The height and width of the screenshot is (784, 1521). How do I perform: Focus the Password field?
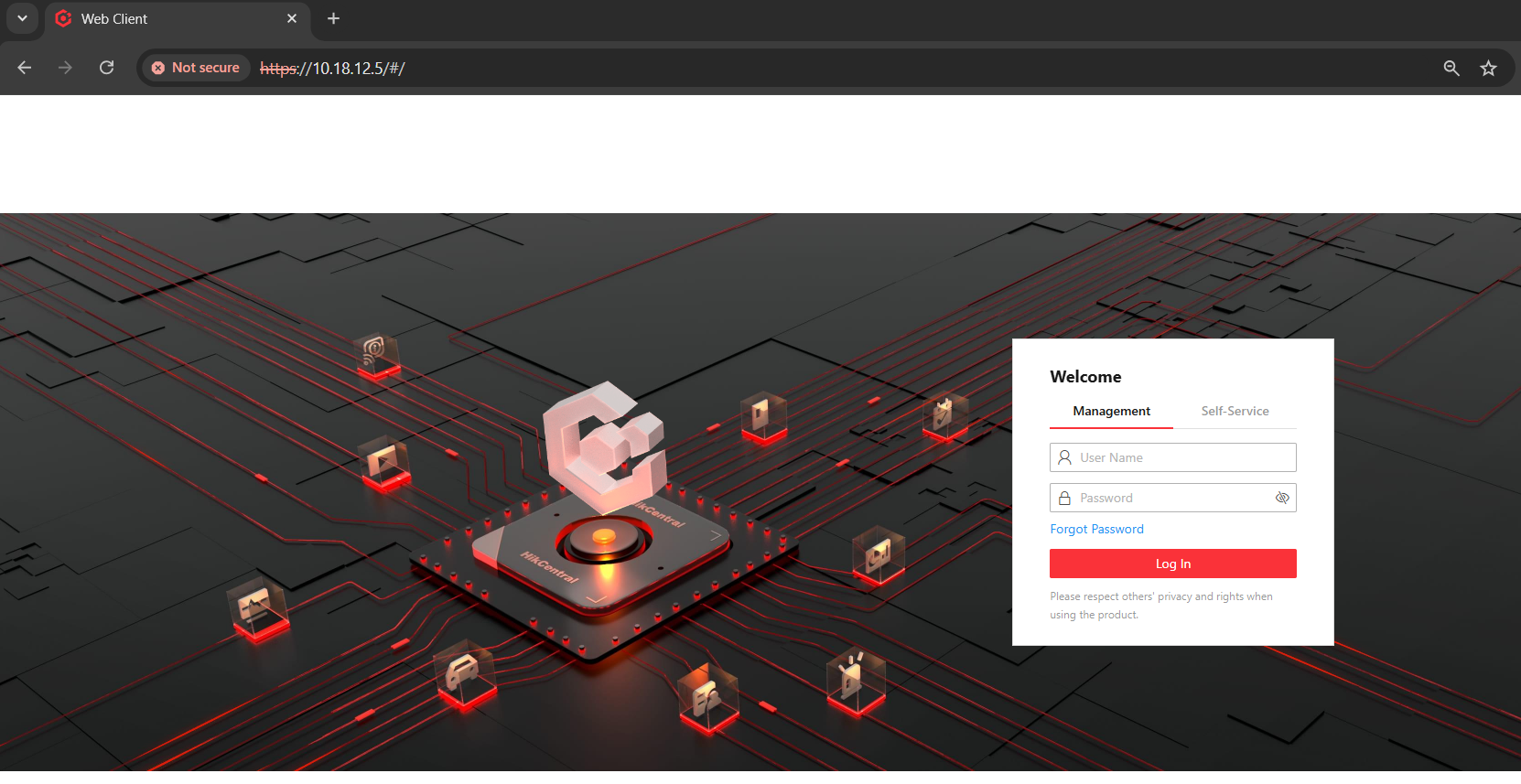click(x=1173, y=498)
